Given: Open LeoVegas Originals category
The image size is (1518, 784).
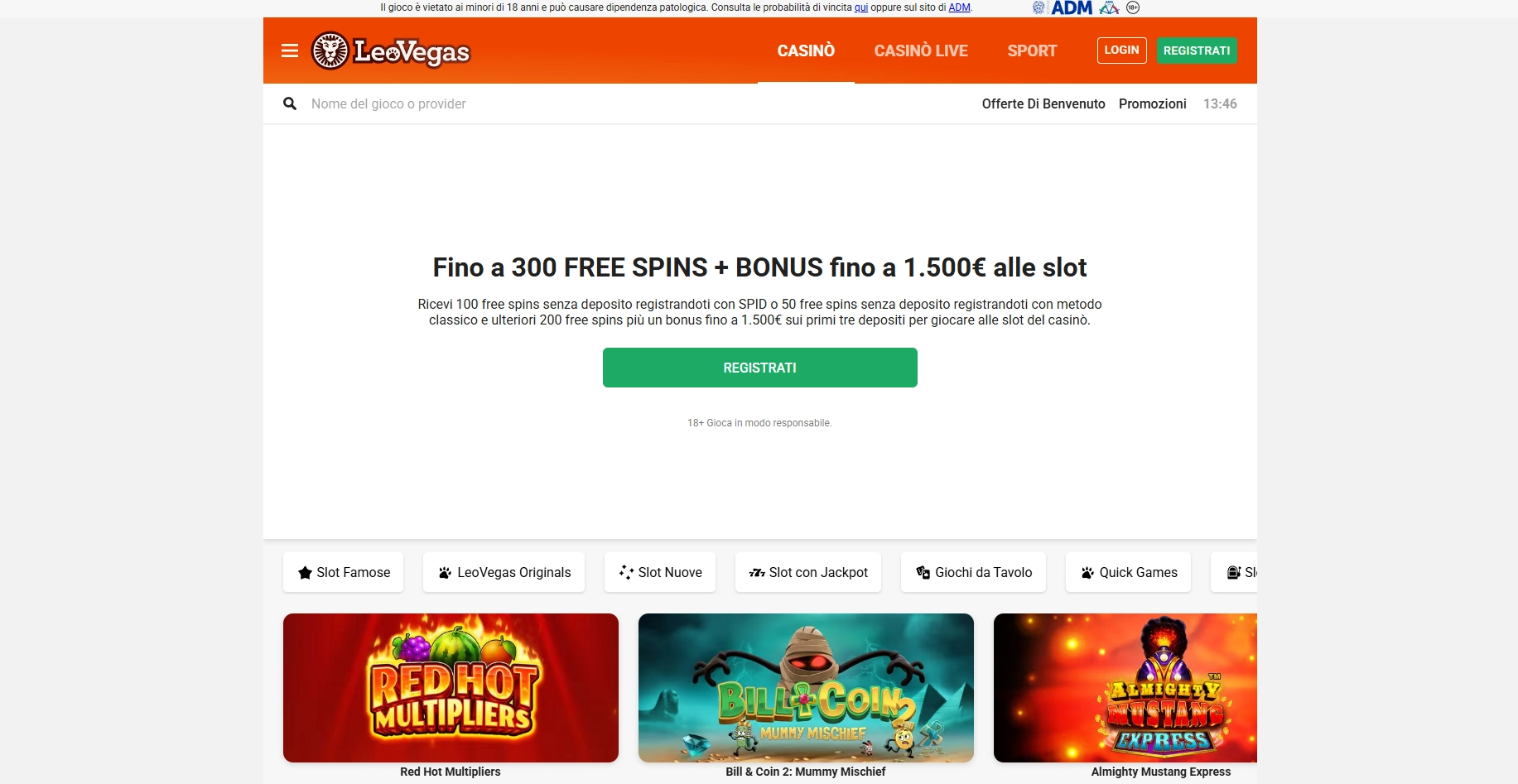Looking at the screenshot, I should (x=504, y=572).
